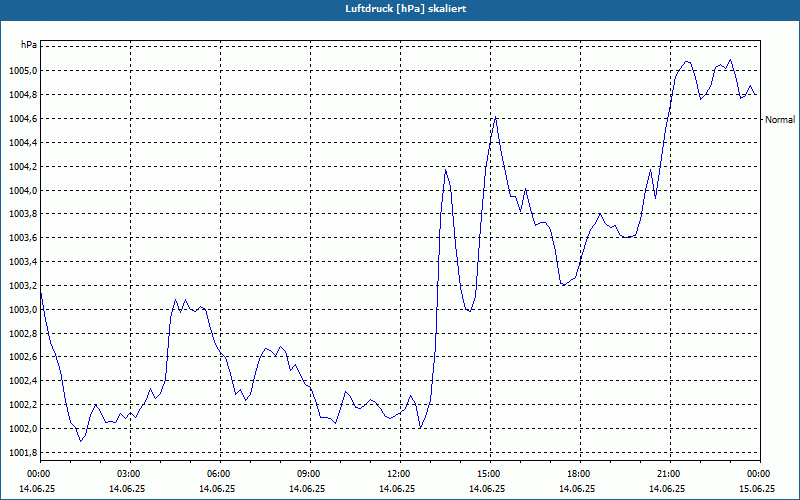Click the 03:00 time axis label
The width and height of the screenshot is (800, 500).
tap(130, 474)
